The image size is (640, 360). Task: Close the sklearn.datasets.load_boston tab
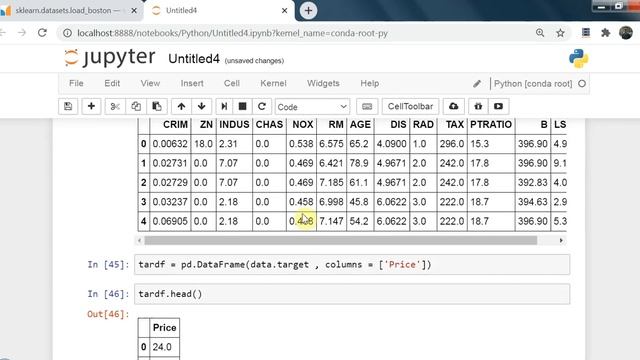[134, 11]
